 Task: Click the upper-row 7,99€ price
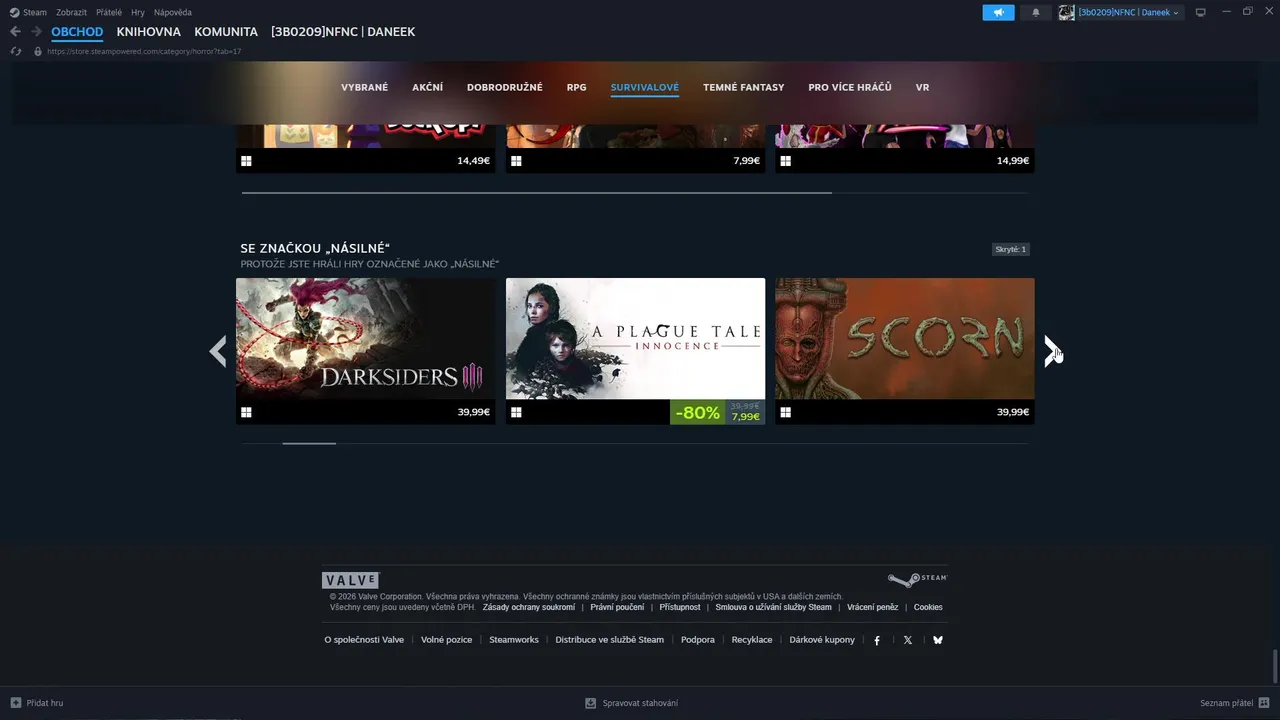(x=746, y=160)
